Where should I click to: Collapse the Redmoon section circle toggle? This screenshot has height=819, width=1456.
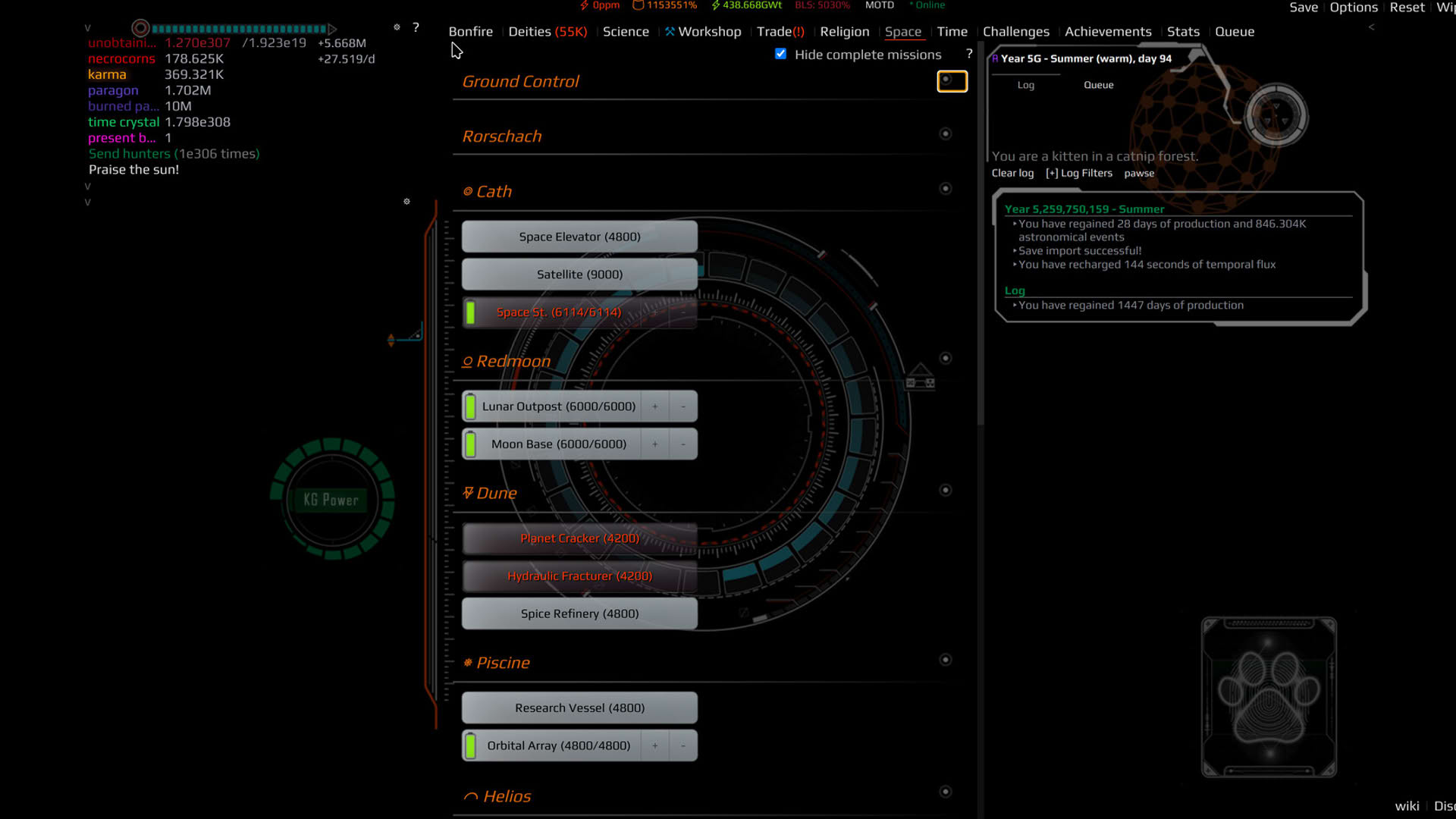[x=945, y=359]
